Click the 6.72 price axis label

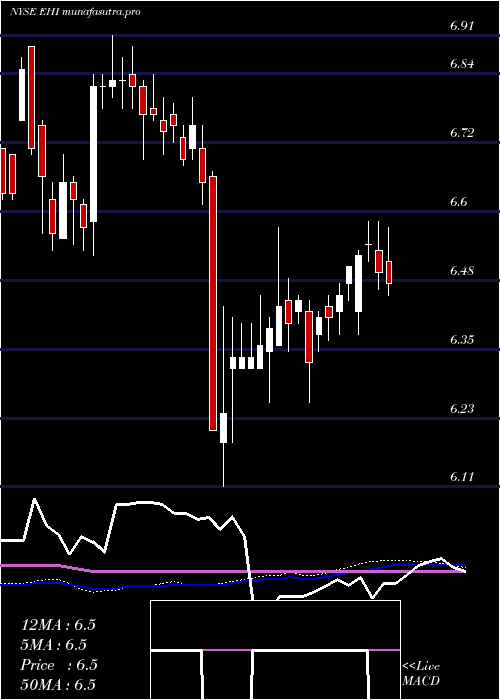pos(462,133)
